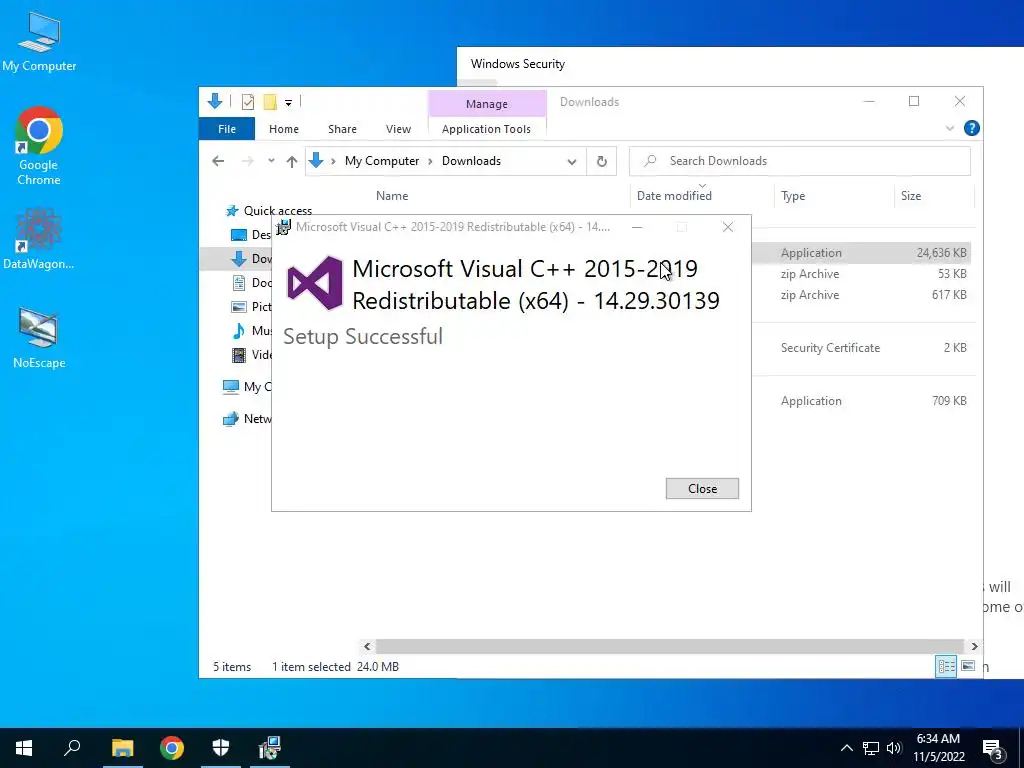Select the Videos item in sidebar
This screenshot has height=768, width=1024.
click(251, 355)
